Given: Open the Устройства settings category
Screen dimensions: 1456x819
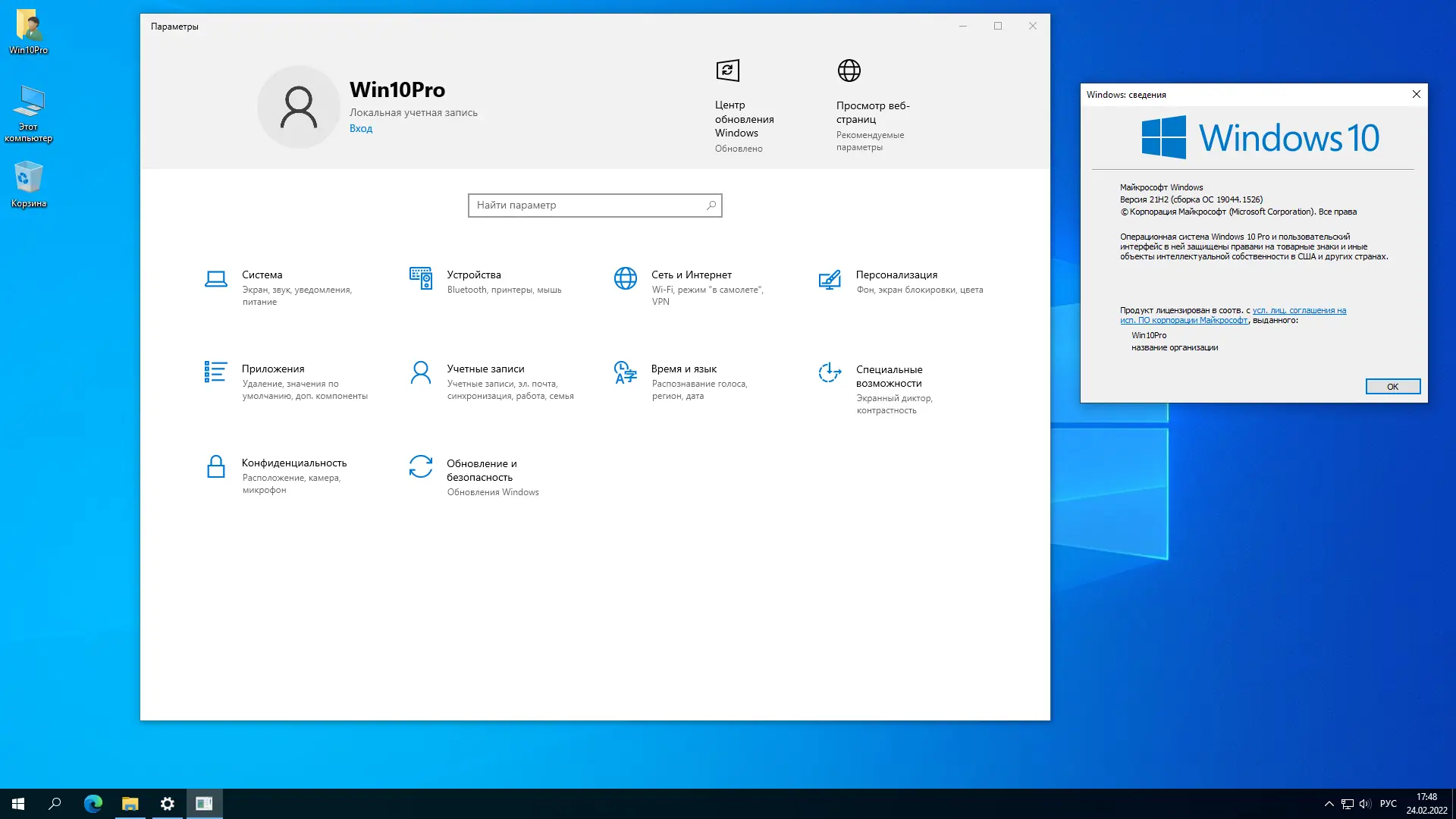Looking at the screenshot, I should (x=473, y=275).
